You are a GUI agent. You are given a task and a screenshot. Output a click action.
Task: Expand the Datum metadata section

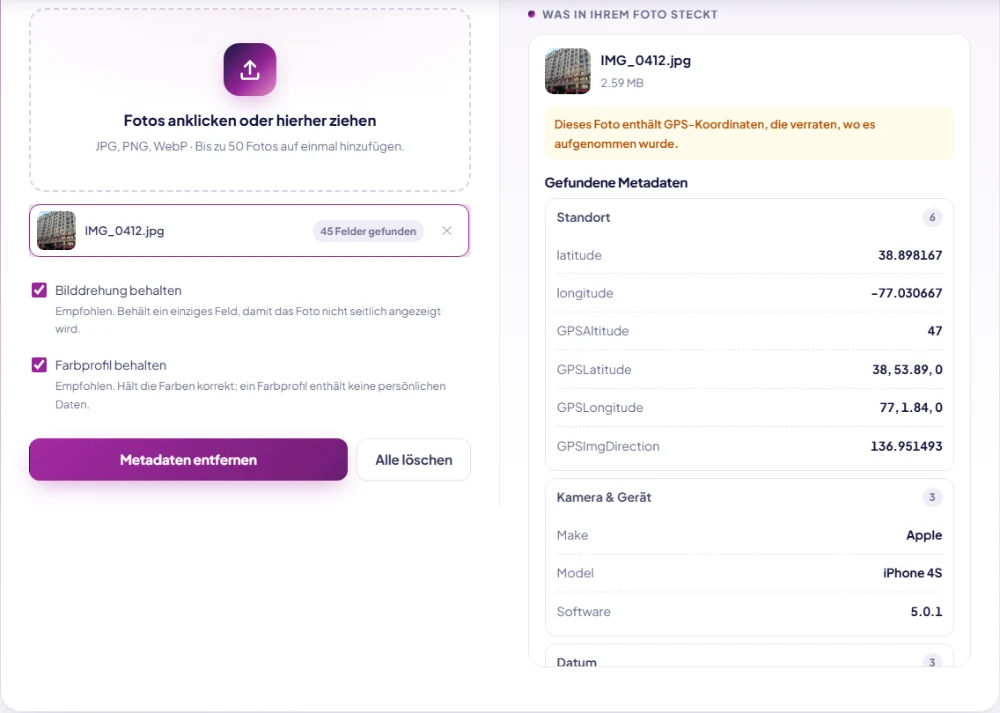pos(749,658)
